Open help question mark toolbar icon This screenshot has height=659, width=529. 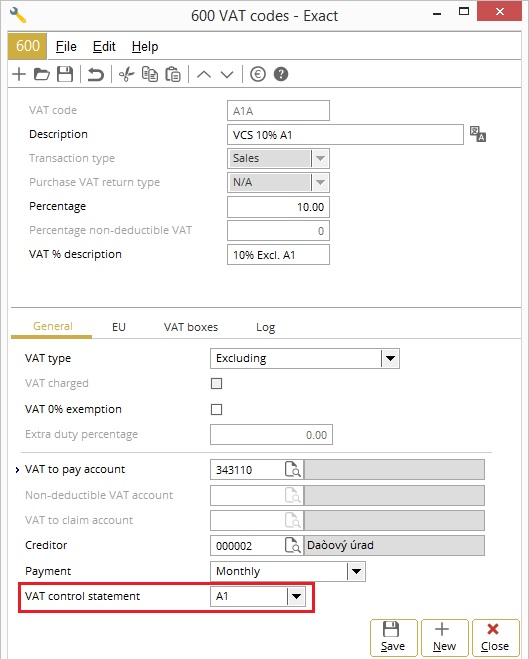click(x=281, y=74)
